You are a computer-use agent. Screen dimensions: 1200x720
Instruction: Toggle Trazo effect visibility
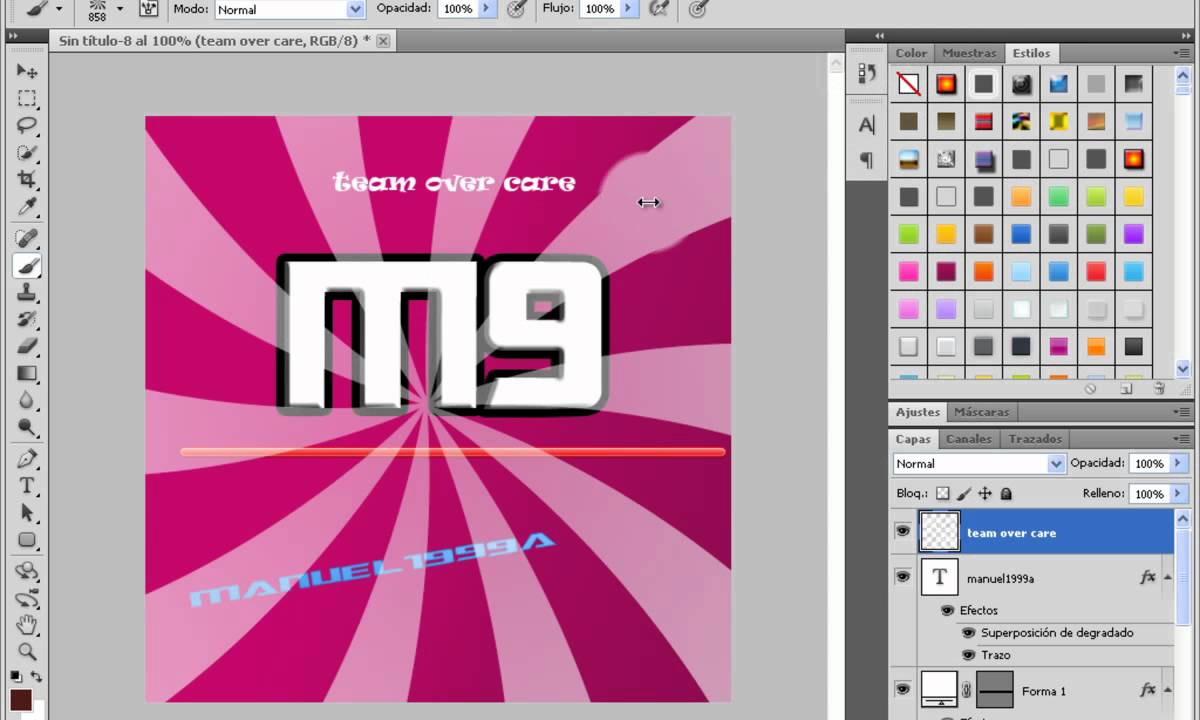968,655
